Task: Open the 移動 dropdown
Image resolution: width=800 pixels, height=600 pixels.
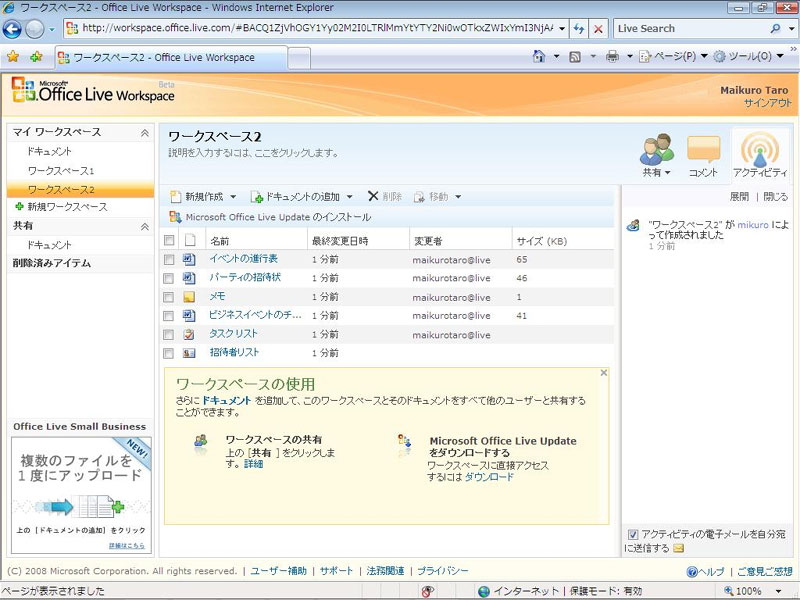Action: [458, 197]
